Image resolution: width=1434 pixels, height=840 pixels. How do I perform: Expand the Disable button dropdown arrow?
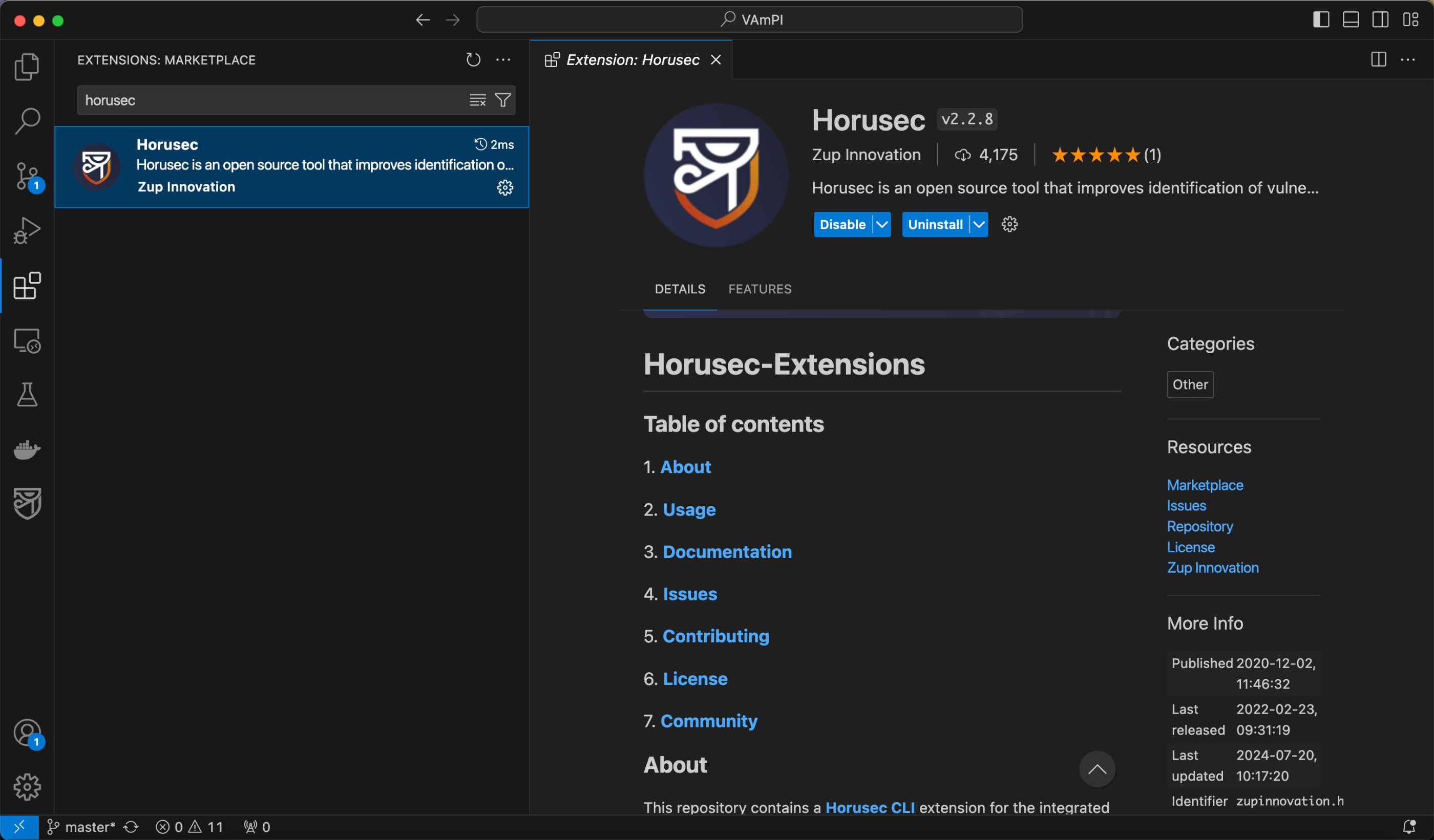[882, 224]
